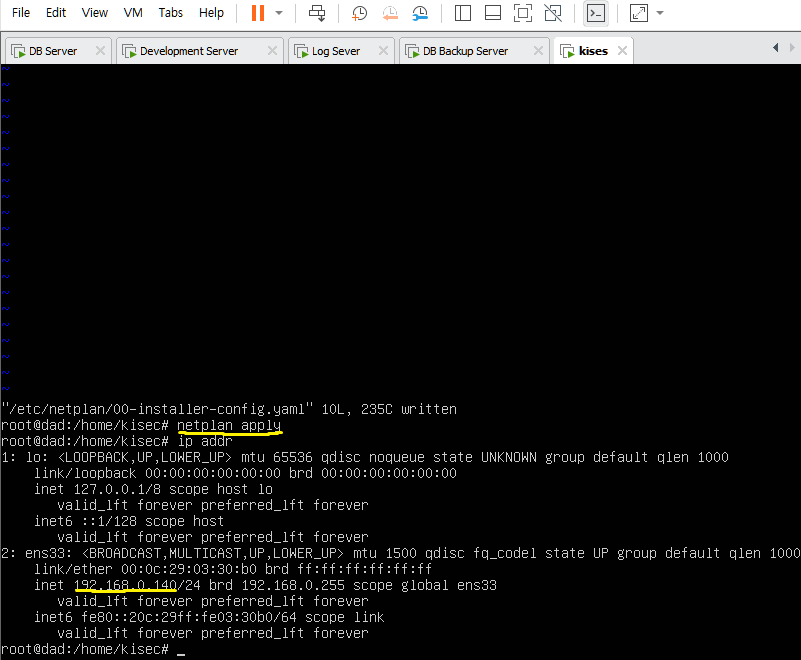Viewport: 801px width, 660px height.
Task: Click the broadcast address 192.168.0.255
Action: (x=293, y=585)
